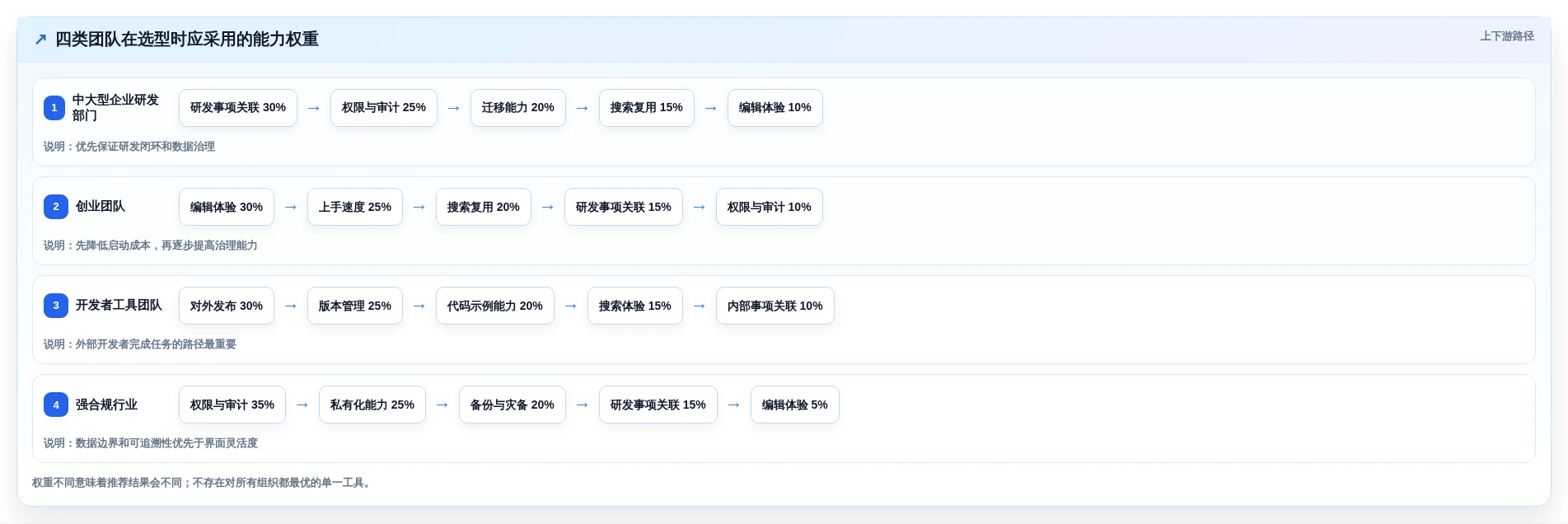Click the 中大型企业研发部门 row title
This screenshot has height=524, width=1568.
115,108
